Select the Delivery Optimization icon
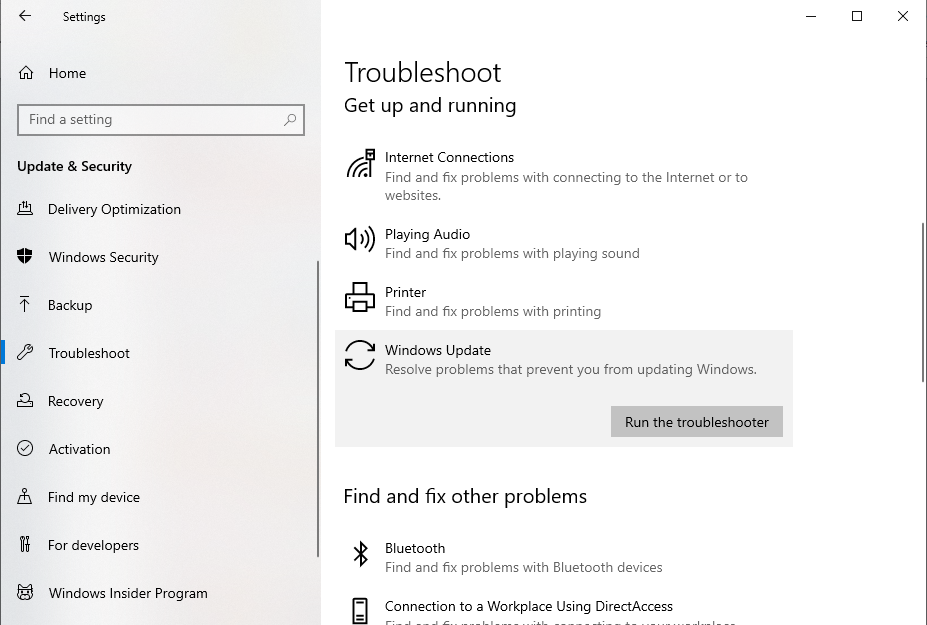This screenshot has height=625, width=927. (25, 209)
